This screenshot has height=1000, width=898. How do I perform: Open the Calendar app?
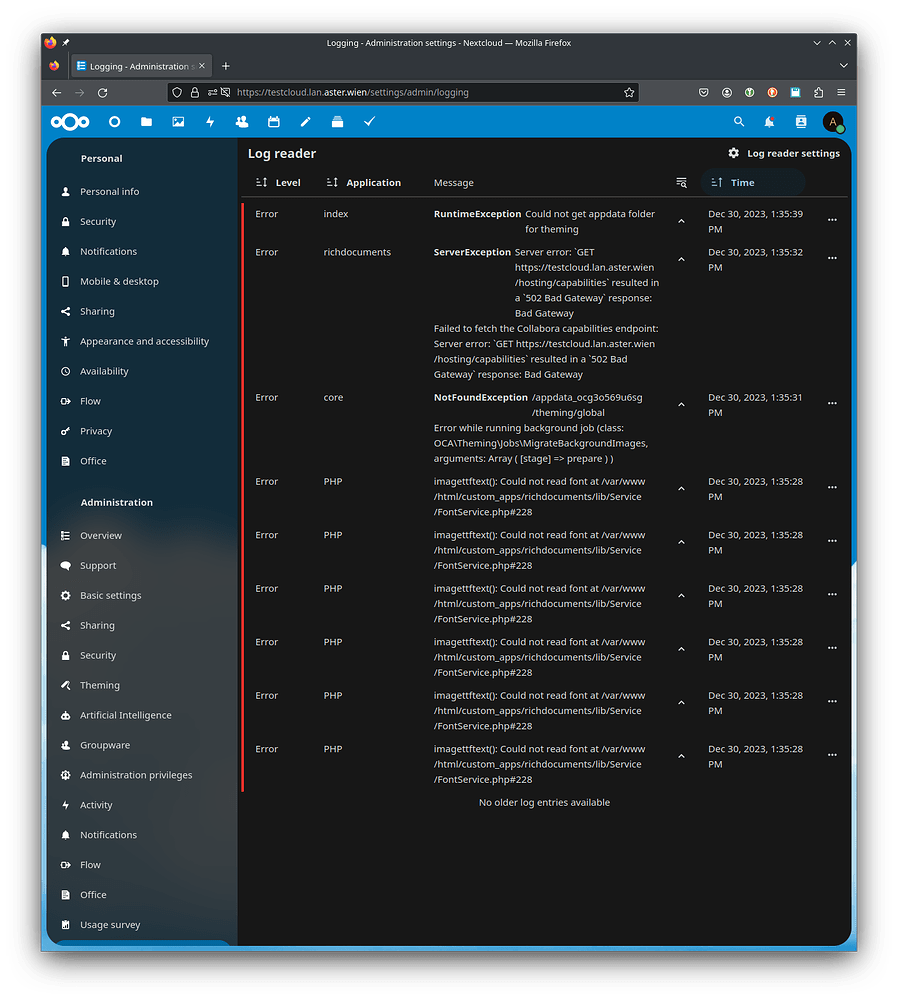[273, 121]
